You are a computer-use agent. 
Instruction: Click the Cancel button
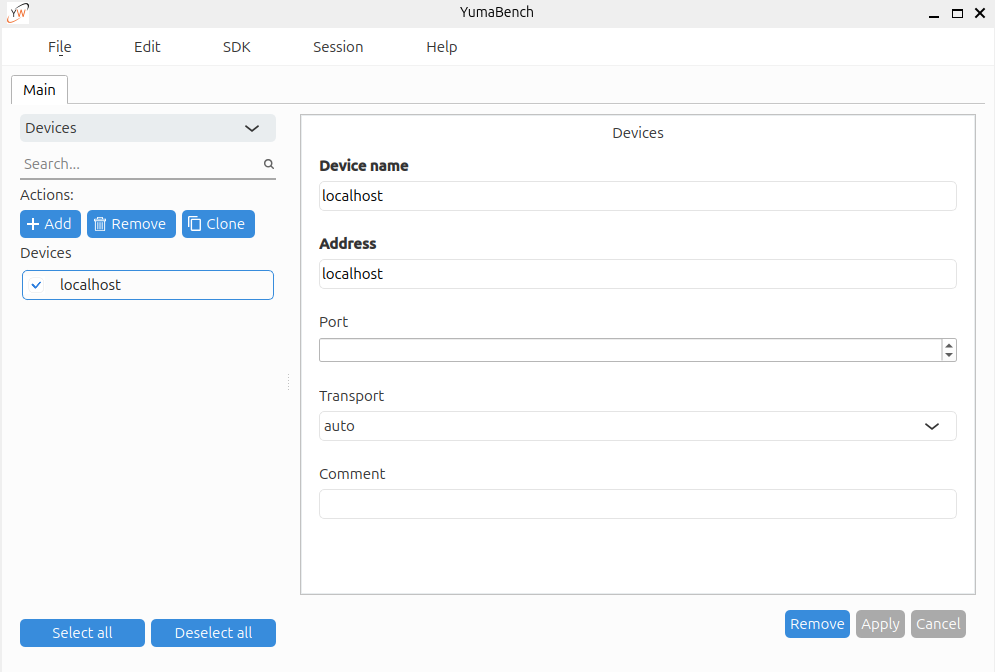(938, 624)
